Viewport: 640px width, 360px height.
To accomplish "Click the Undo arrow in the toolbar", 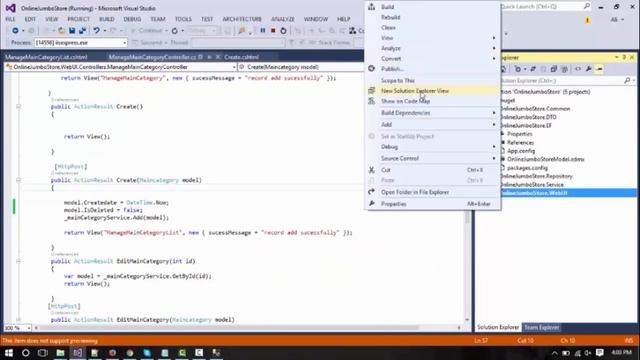I will click(x=96, y=31).
